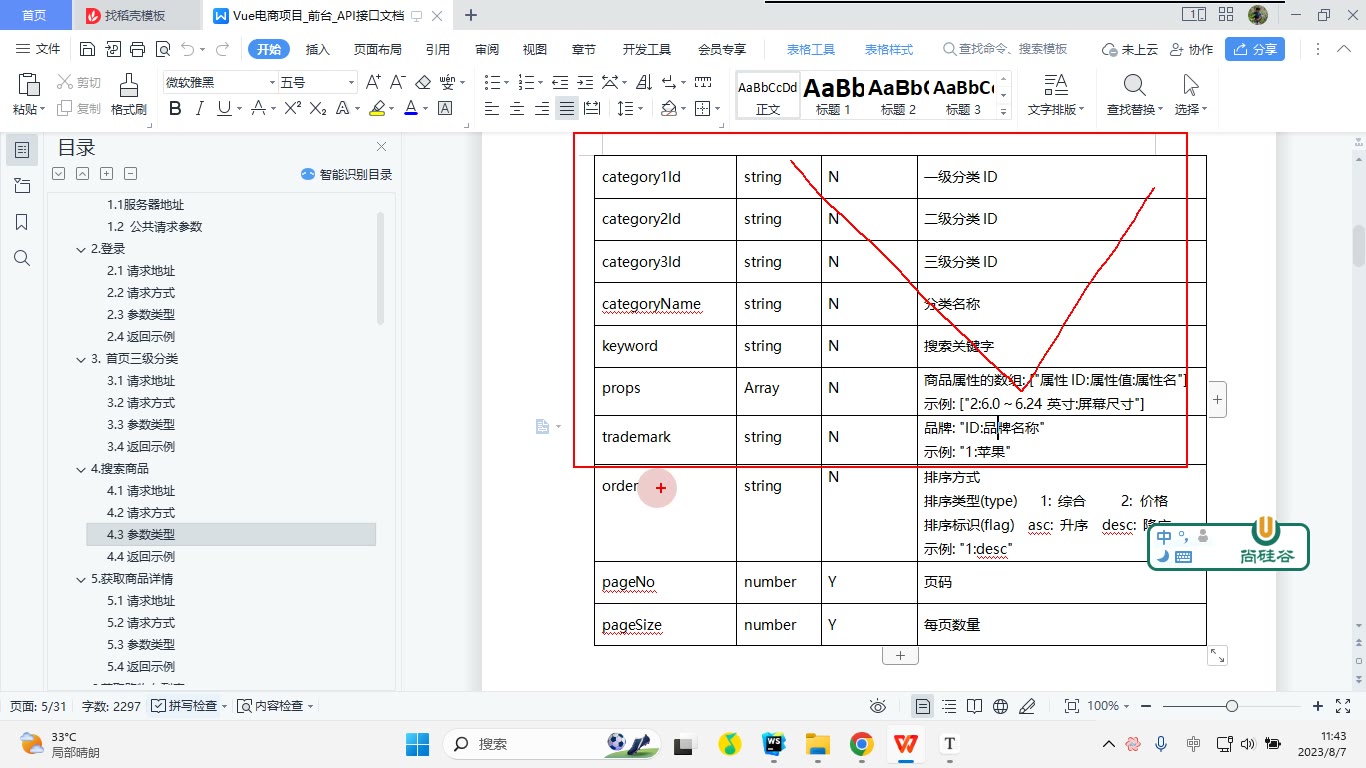Collapse the 2.登录 outline section

[x=82, y=249]
